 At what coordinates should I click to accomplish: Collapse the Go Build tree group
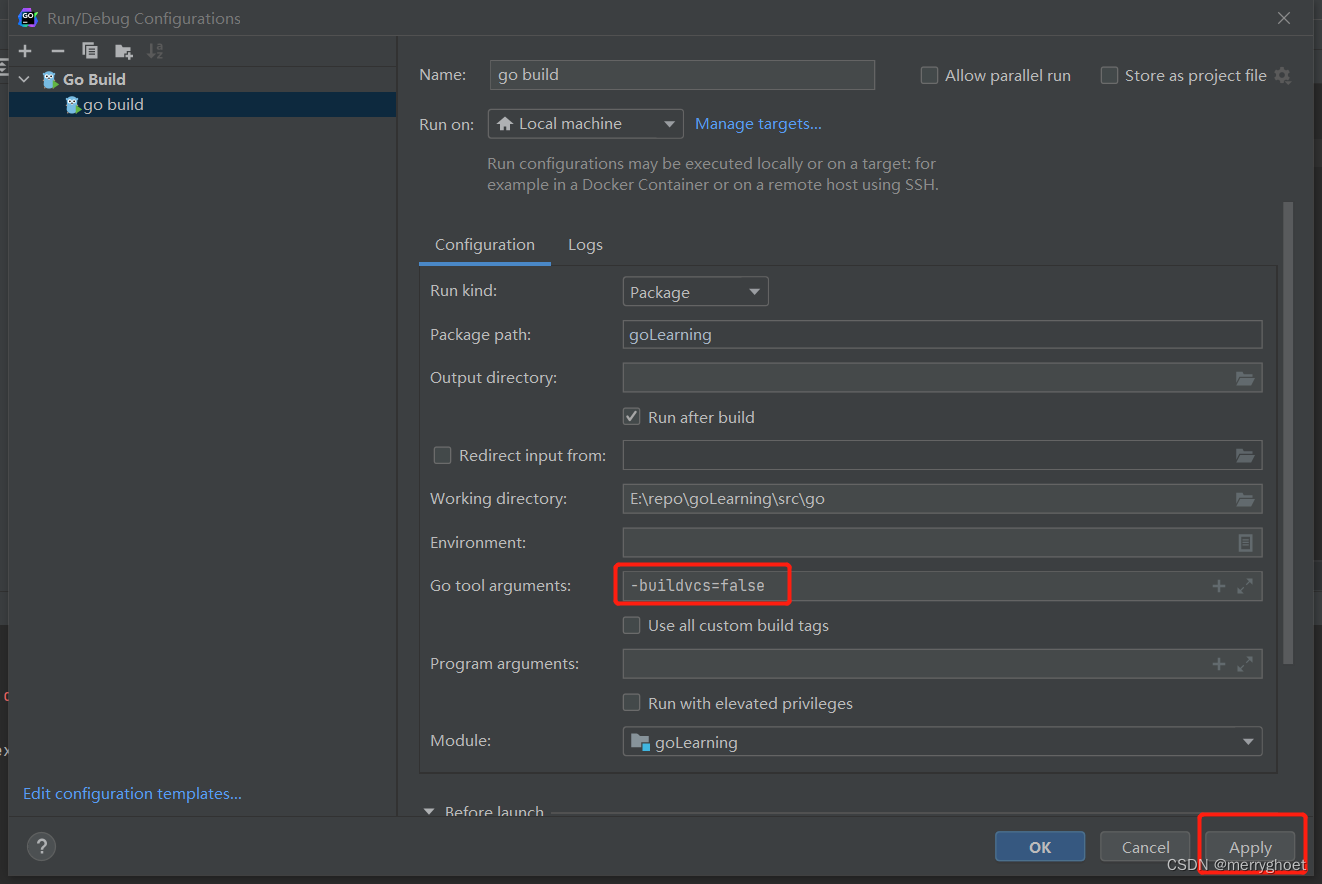(23, 78)
